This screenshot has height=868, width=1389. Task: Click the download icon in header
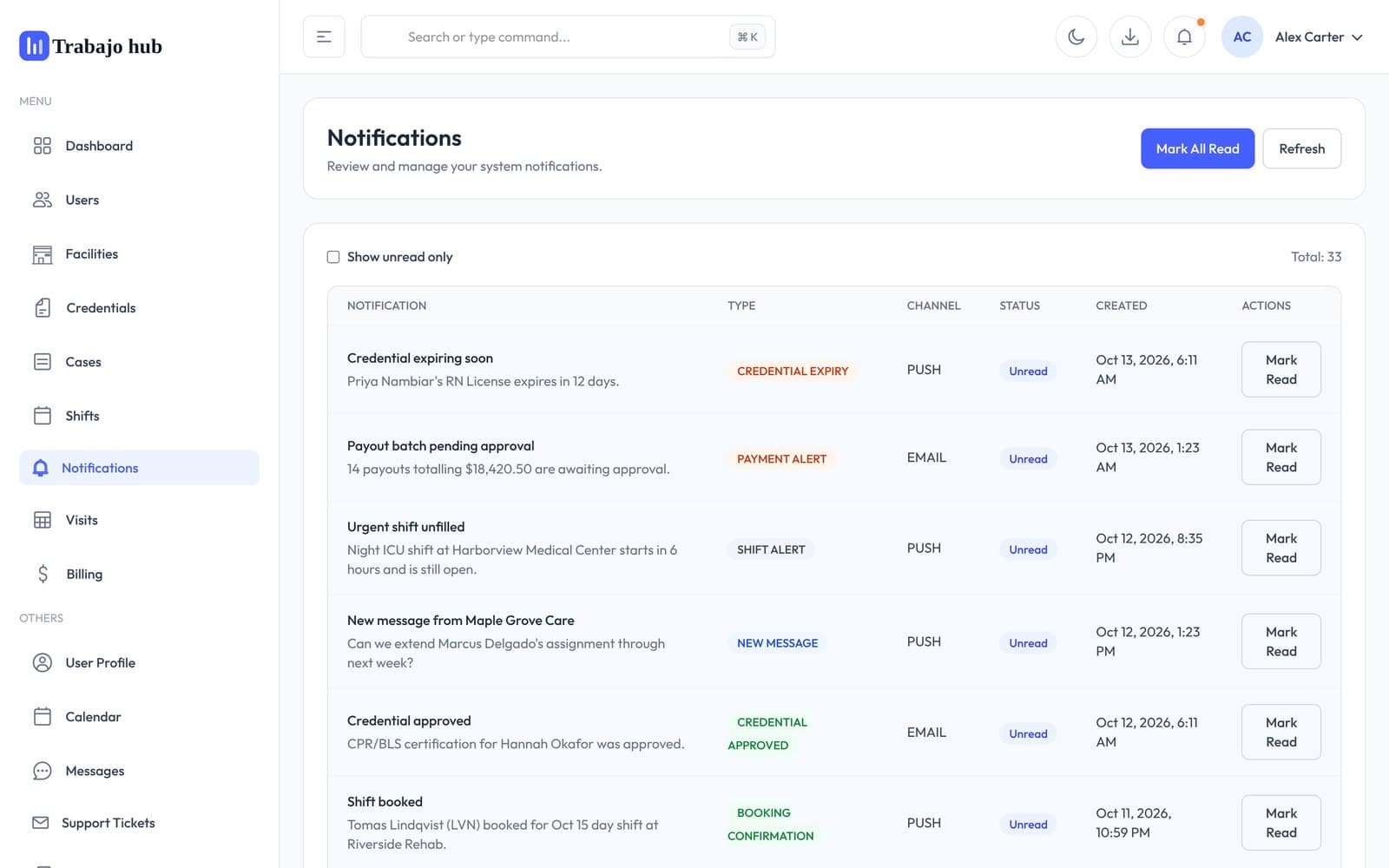pos(1130,36)
